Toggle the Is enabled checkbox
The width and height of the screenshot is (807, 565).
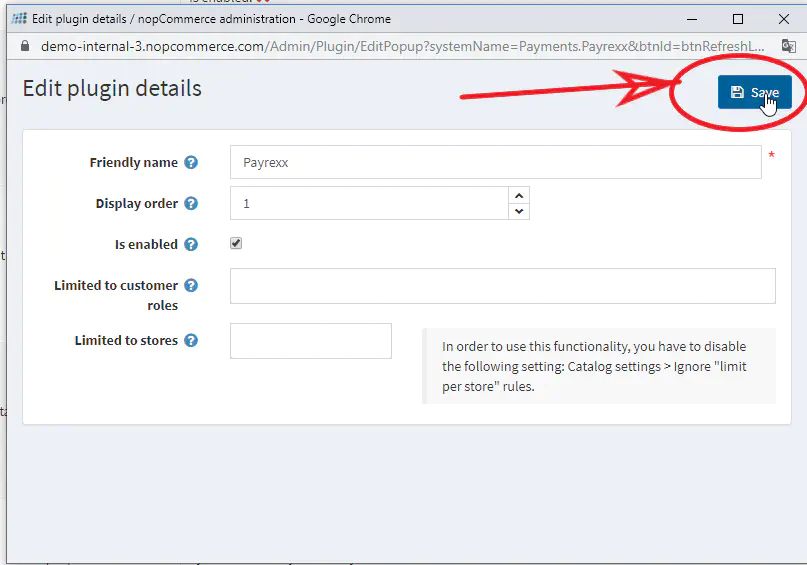236,244
